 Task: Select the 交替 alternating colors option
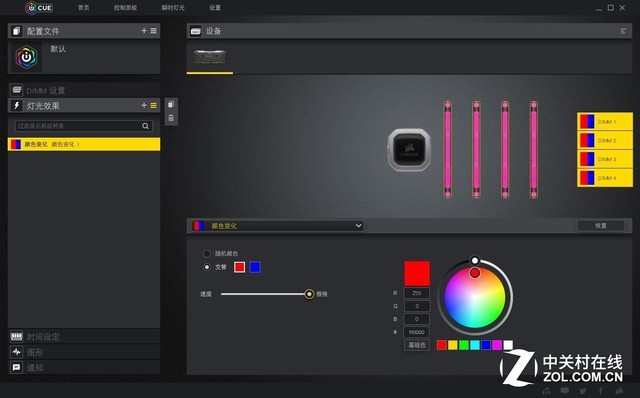tap(207, 267)
